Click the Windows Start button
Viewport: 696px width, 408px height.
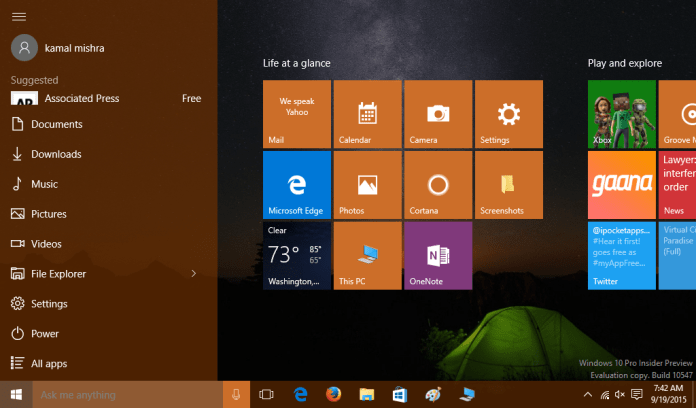pyautogui.click(x=16, y=394)
